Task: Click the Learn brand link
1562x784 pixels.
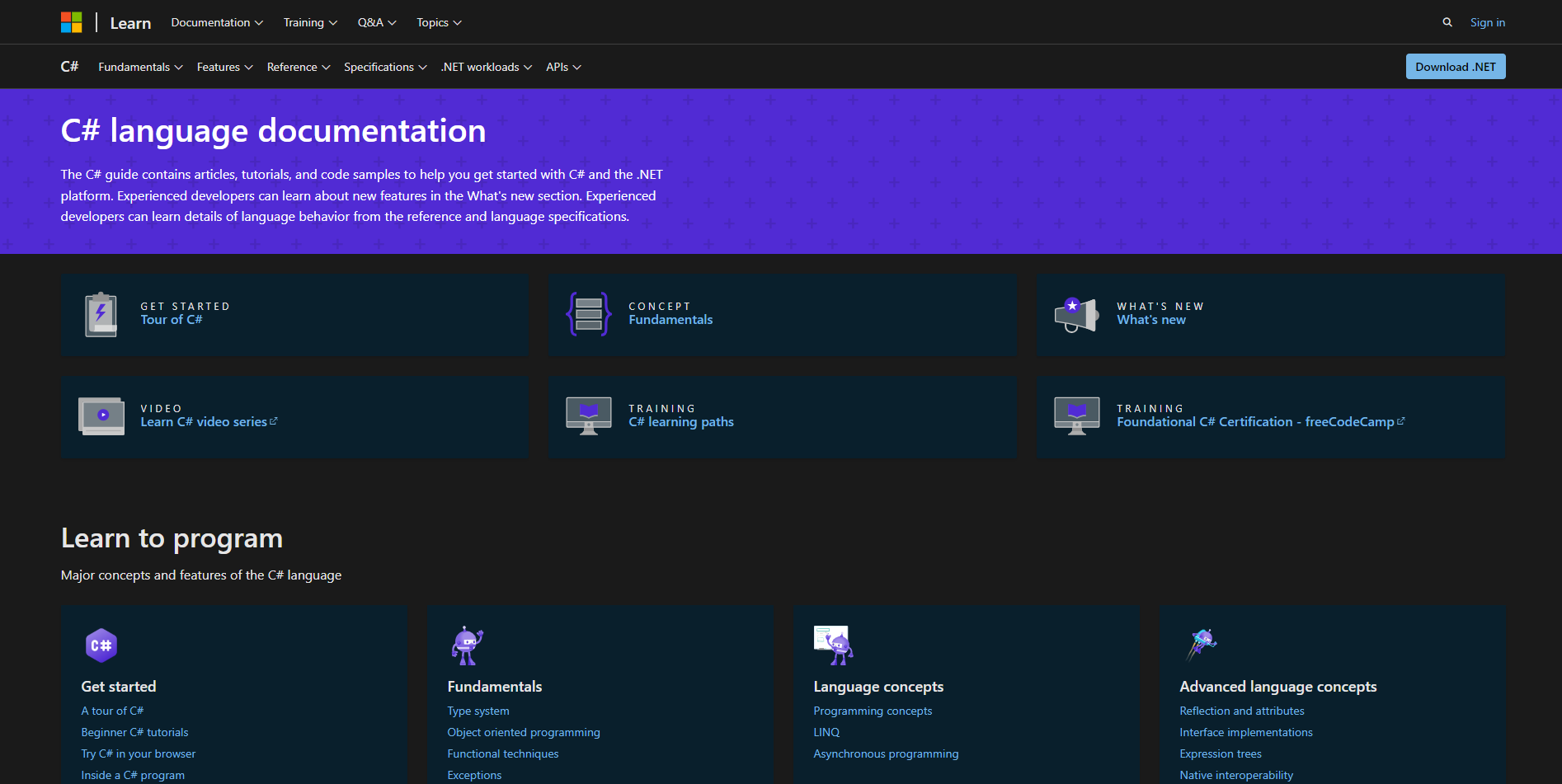Action: [x=130, y=23]
